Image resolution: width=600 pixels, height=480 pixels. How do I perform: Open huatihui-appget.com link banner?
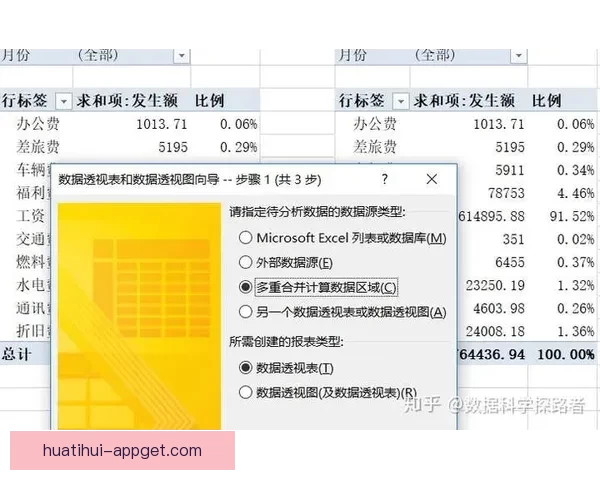122,451
